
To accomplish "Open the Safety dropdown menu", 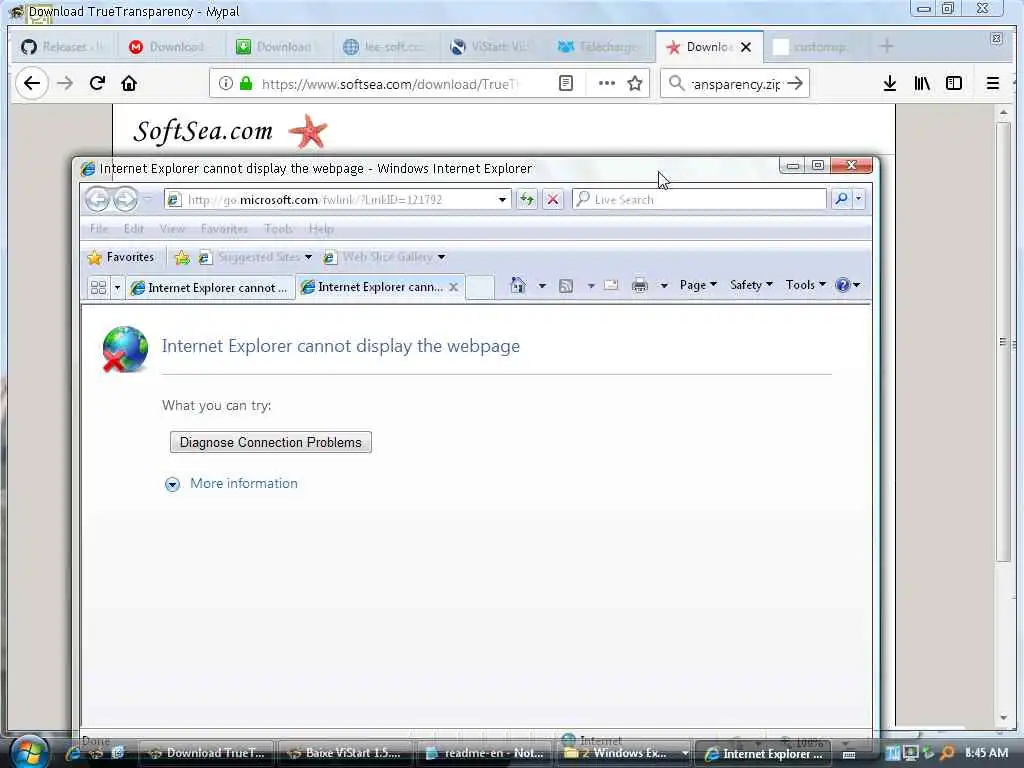I will (x=751, y=285).
